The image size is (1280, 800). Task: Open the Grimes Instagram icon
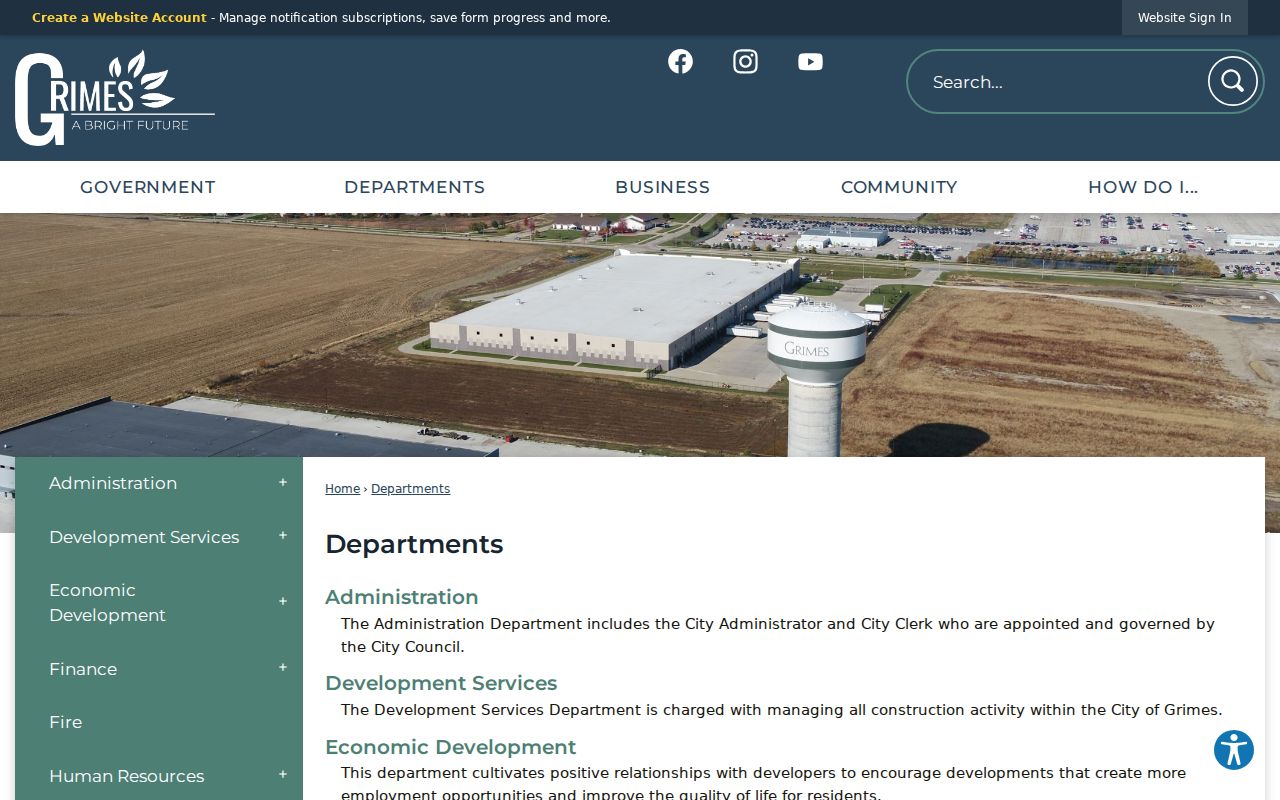click(x=745, y=62)
